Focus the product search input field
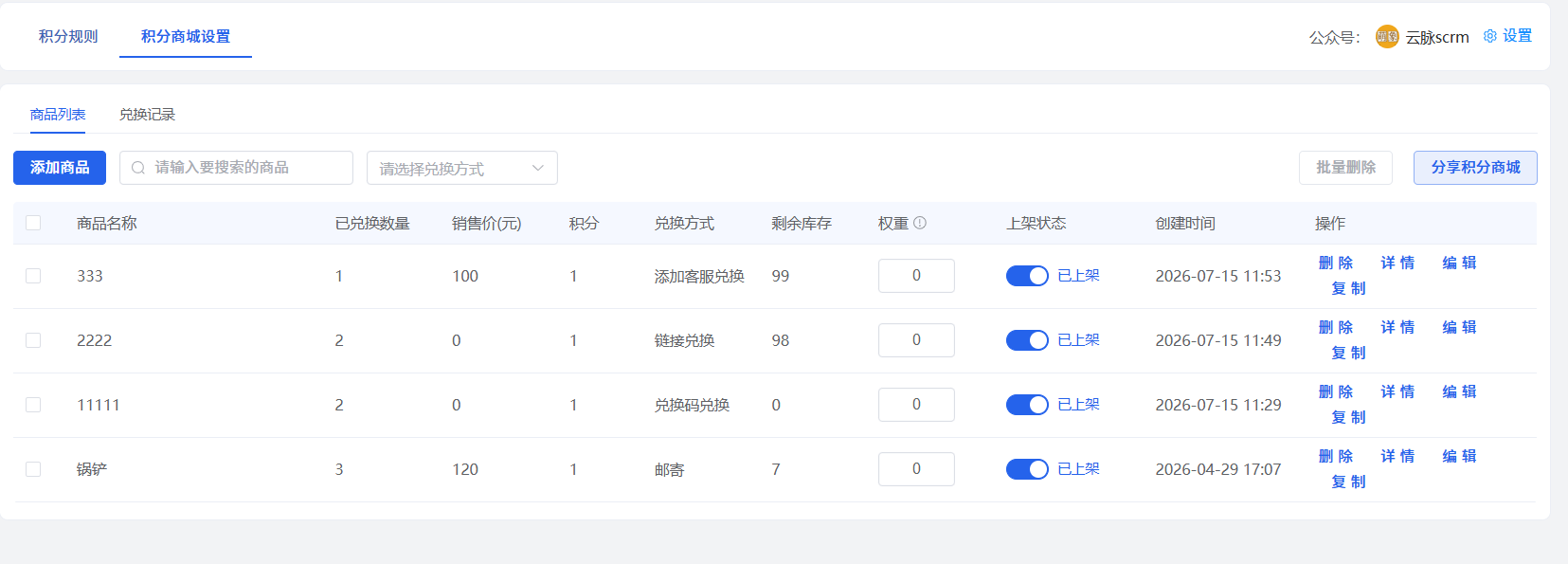 click(x=236, y=168)
